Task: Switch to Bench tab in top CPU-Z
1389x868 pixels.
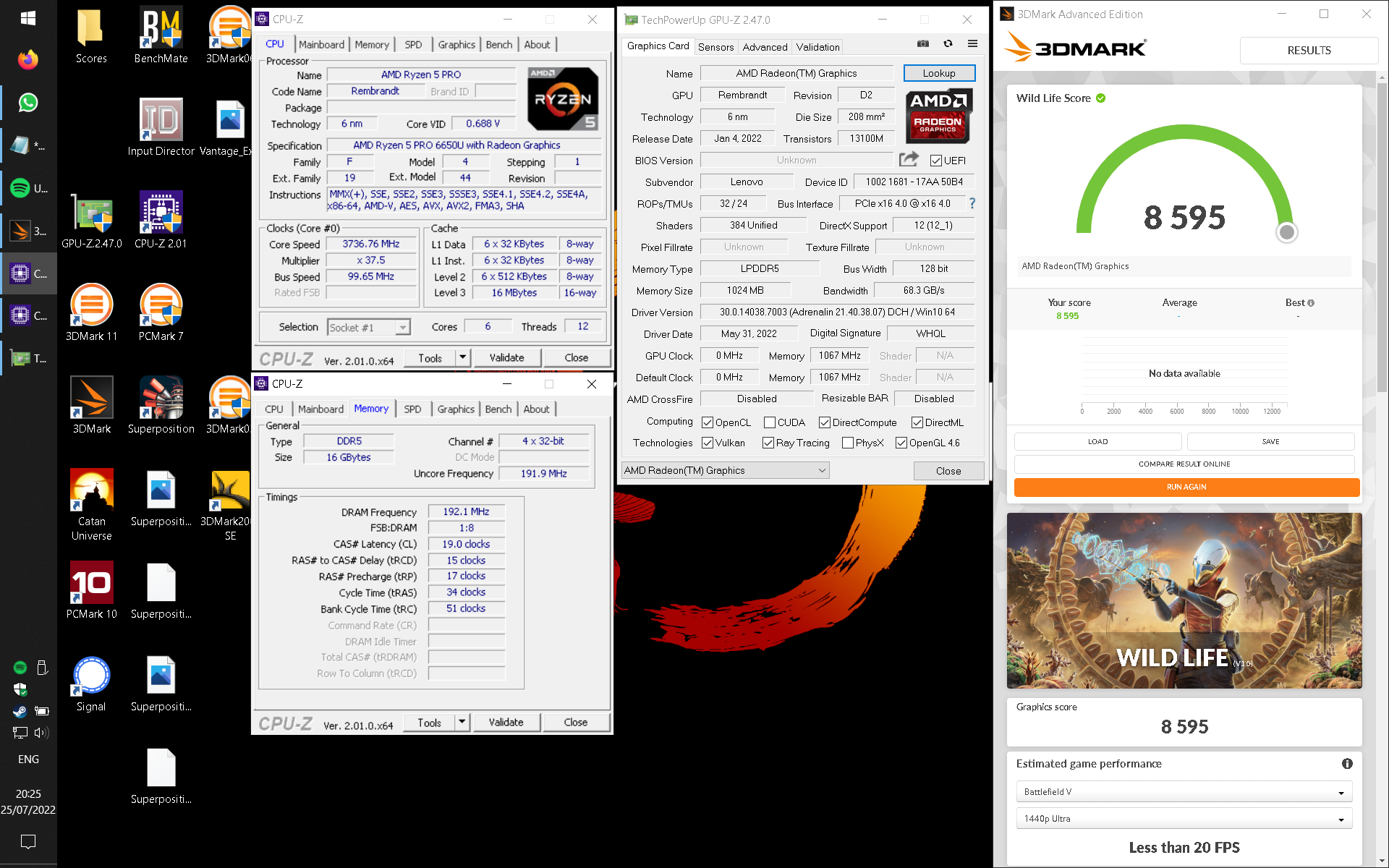Action: (x=498, y=44)
